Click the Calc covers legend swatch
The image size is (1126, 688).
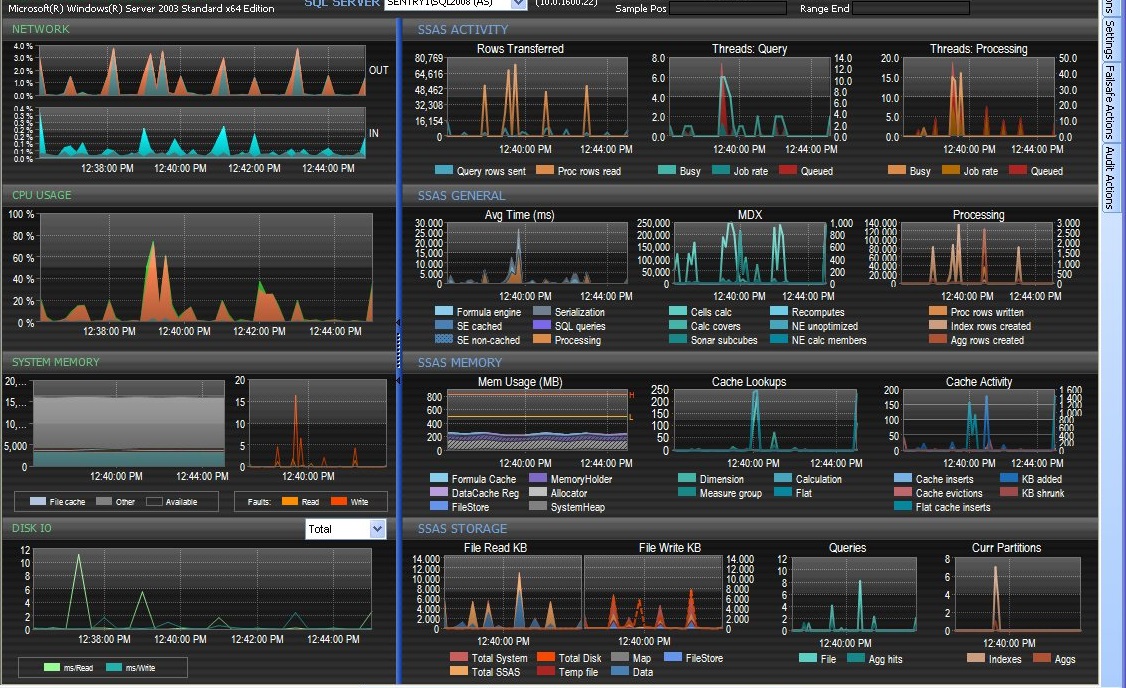[678, 325]
